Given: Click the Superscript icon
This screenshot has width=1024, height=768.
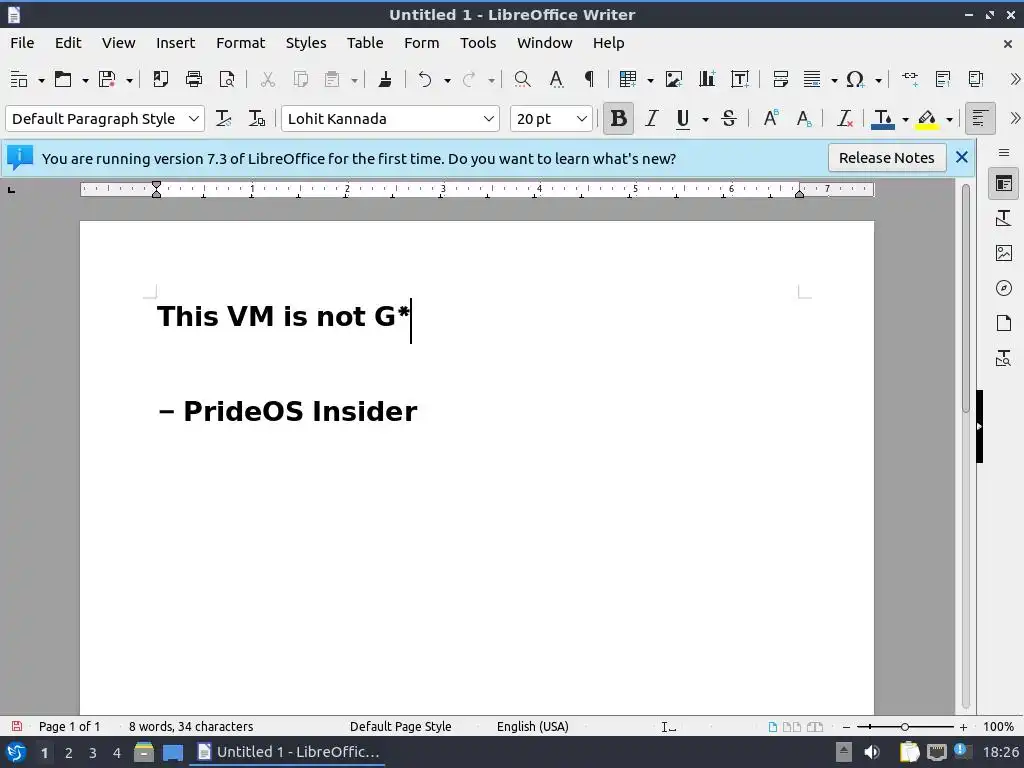Looking at the screenshot, I should click(771, 119).
